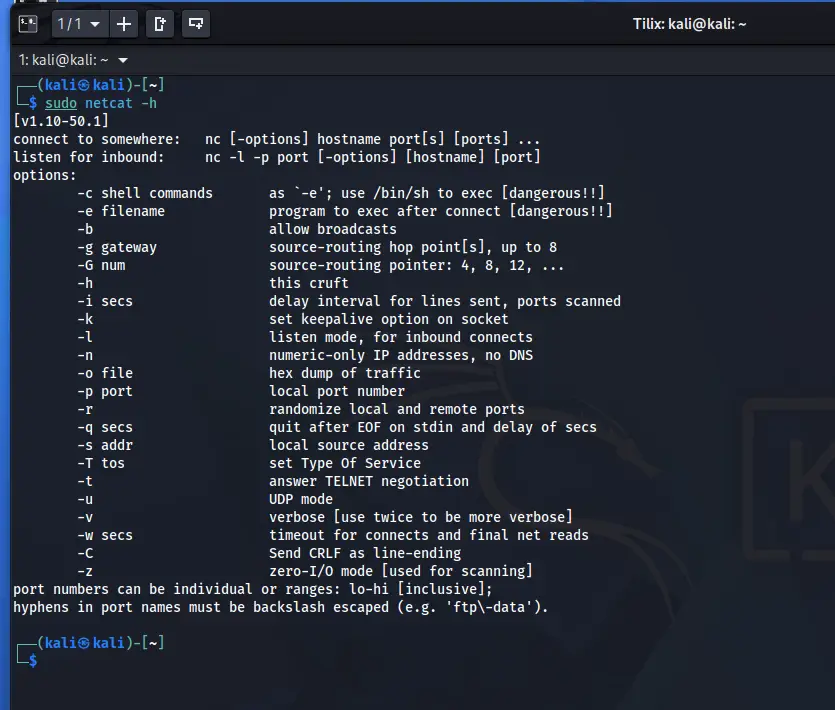This screenshot has width=835, height=710.
Task: Click the '-p port' option row
Action: click(241, 391)
